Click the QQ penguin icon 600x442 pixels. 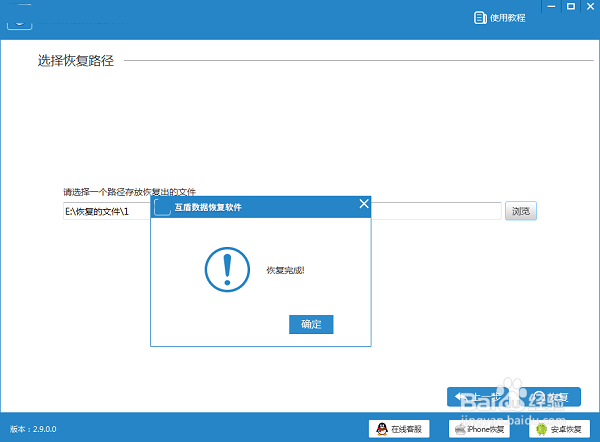382,429
